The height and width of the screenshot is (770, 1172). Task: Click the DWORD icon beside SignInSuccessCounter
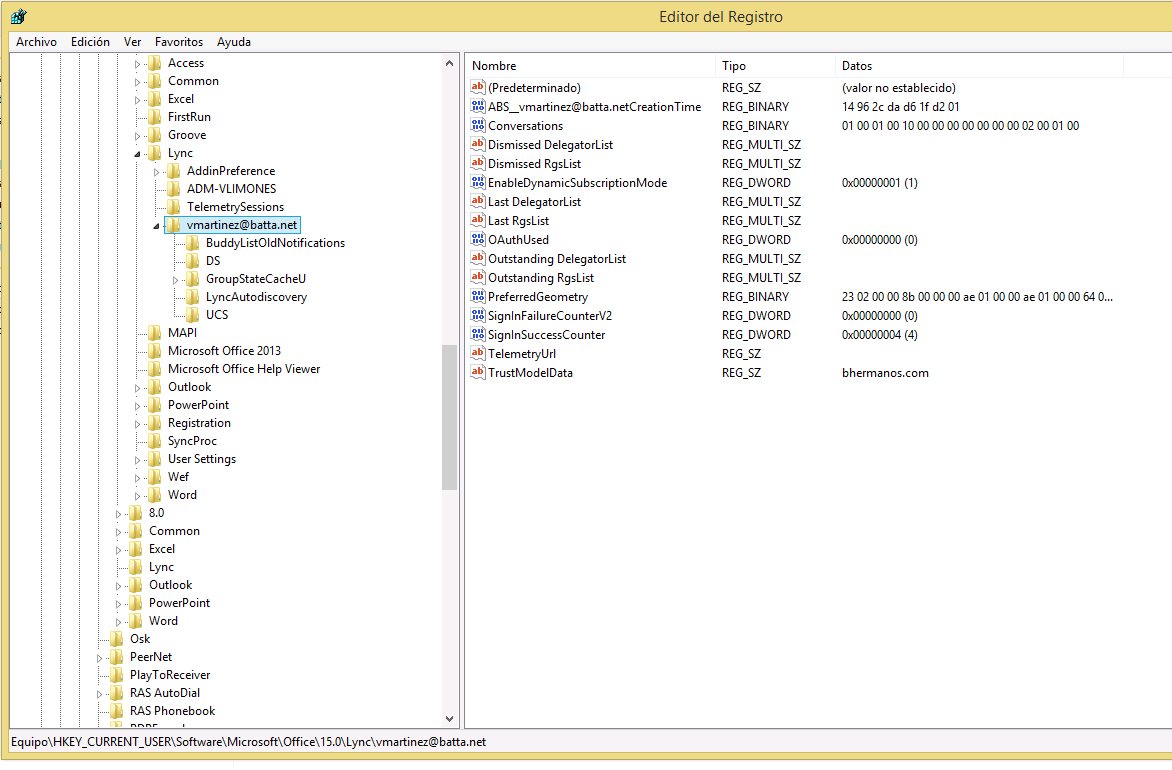pyautogui.click(x=478, y=334)
